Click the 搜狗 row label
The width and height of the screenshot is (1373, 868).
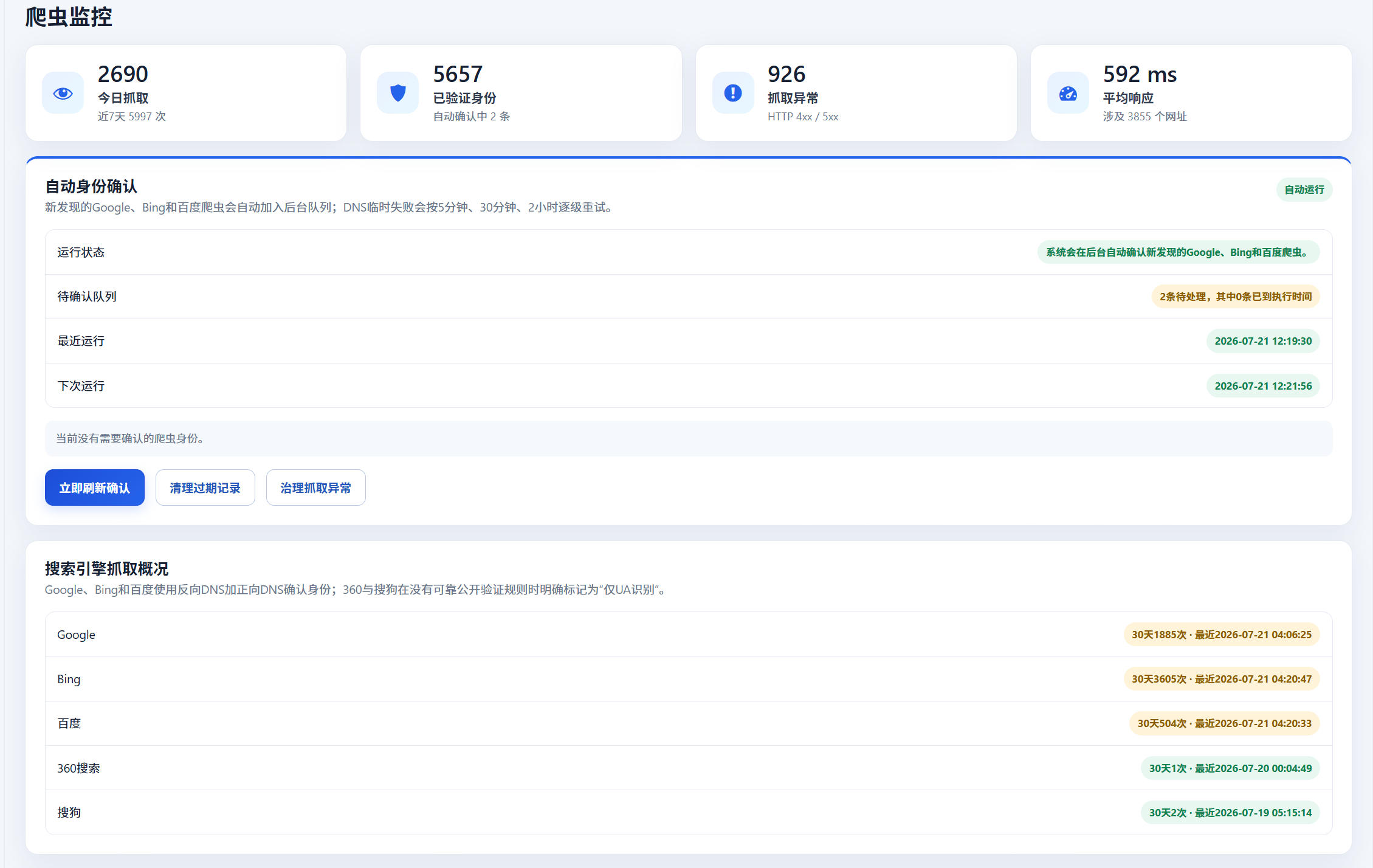click(x=69, y=813)
